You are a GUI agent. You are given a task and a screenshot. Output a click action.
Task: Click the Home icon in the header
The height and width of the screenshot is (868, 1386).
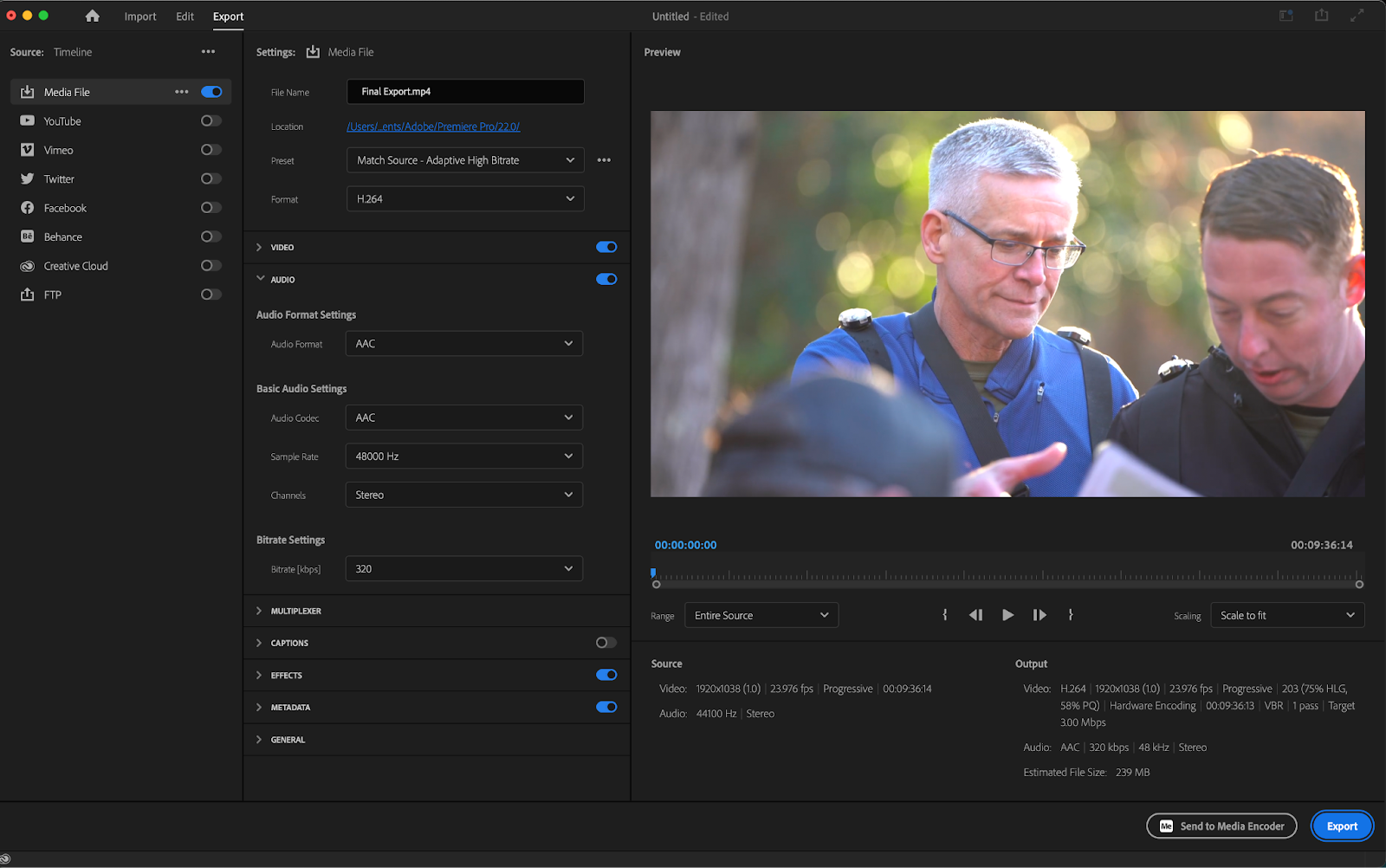point(92,16)
